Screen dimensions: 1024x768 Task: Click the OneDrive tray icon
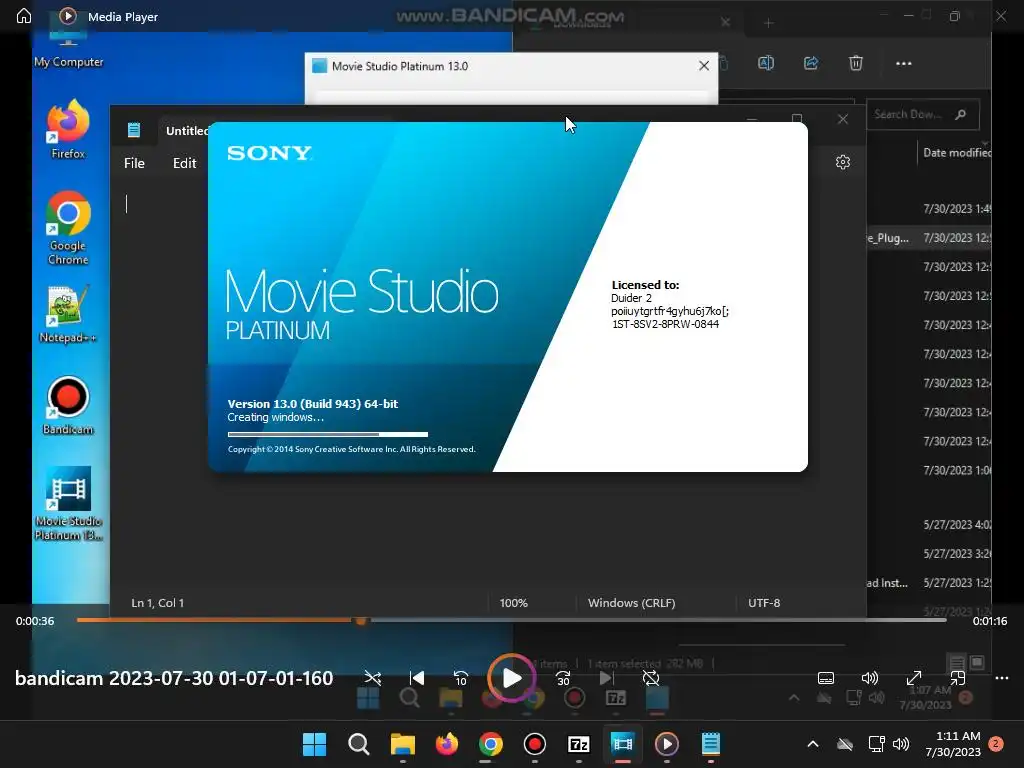pyautogui.click(x=845, y=744)
